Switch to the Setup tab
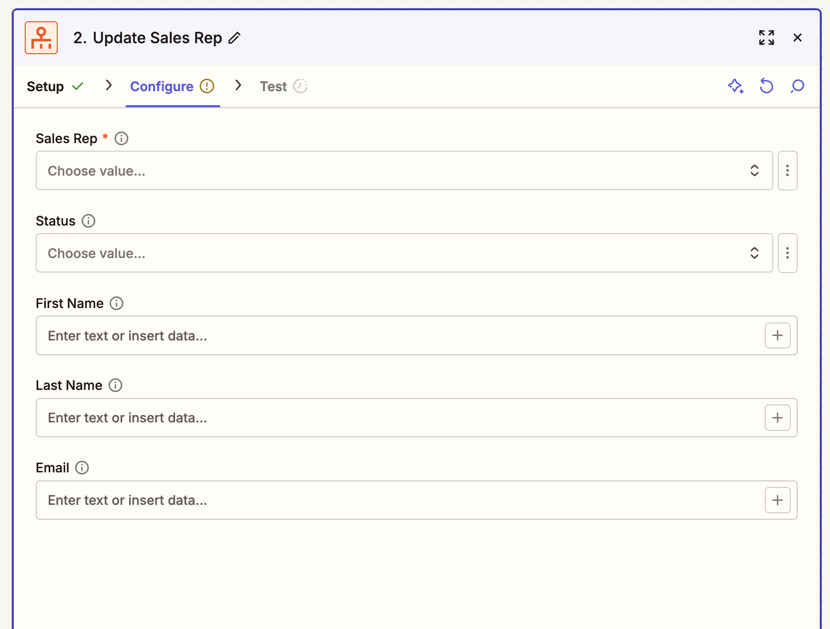Viewport: 830px width, 629px height. pos(44,86)
